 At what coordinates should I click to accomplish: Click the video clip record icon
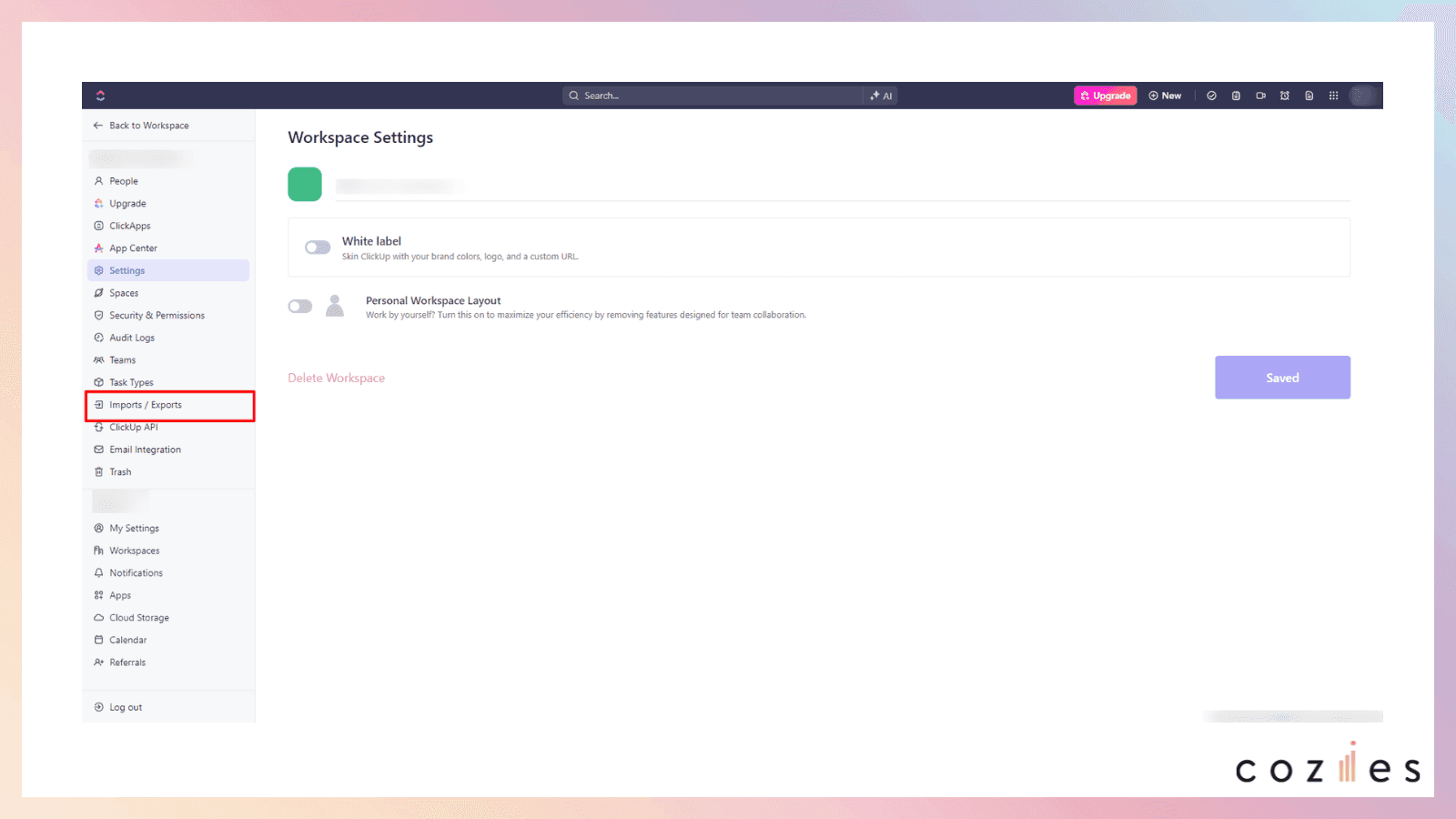coord(1260,96)
